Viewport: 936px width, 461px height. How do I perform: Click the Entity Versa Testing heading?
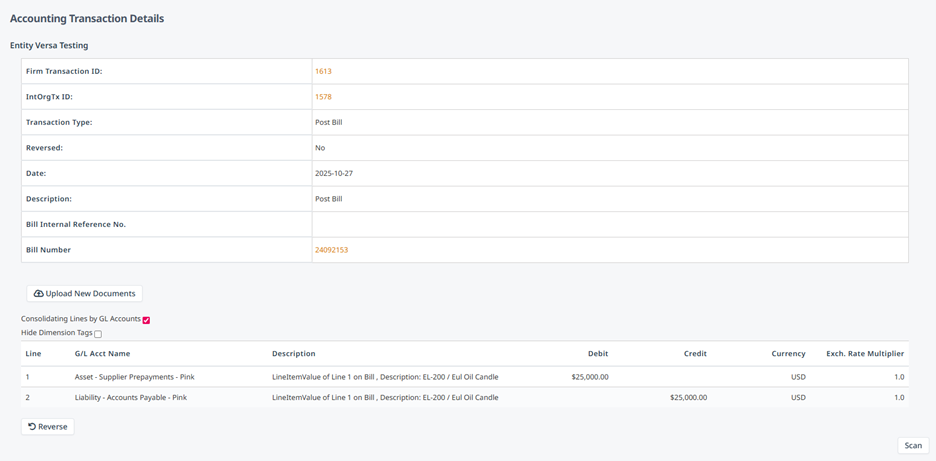tap(49, 45)
